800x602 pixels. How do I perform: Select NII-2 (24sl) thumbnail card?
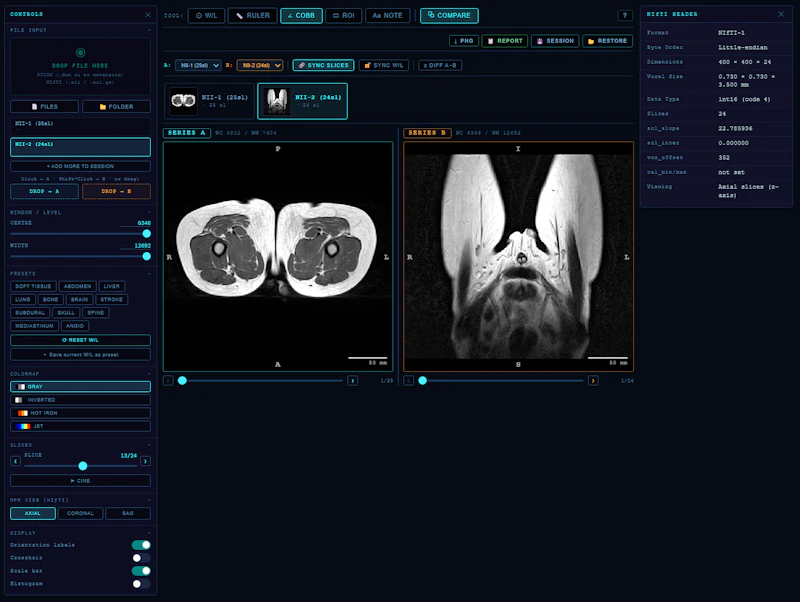coord(303,101)
